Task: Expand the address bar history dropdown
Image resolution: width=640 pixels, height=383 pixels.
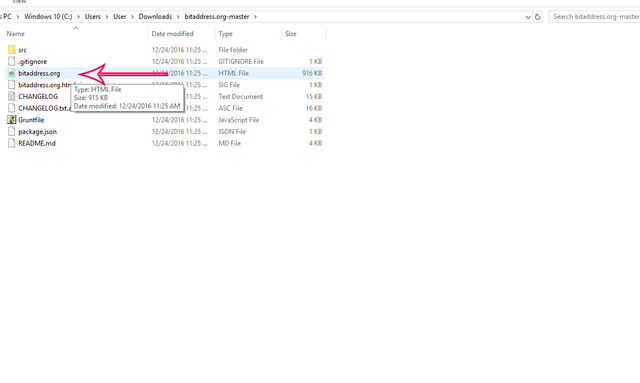Action: 528,17
